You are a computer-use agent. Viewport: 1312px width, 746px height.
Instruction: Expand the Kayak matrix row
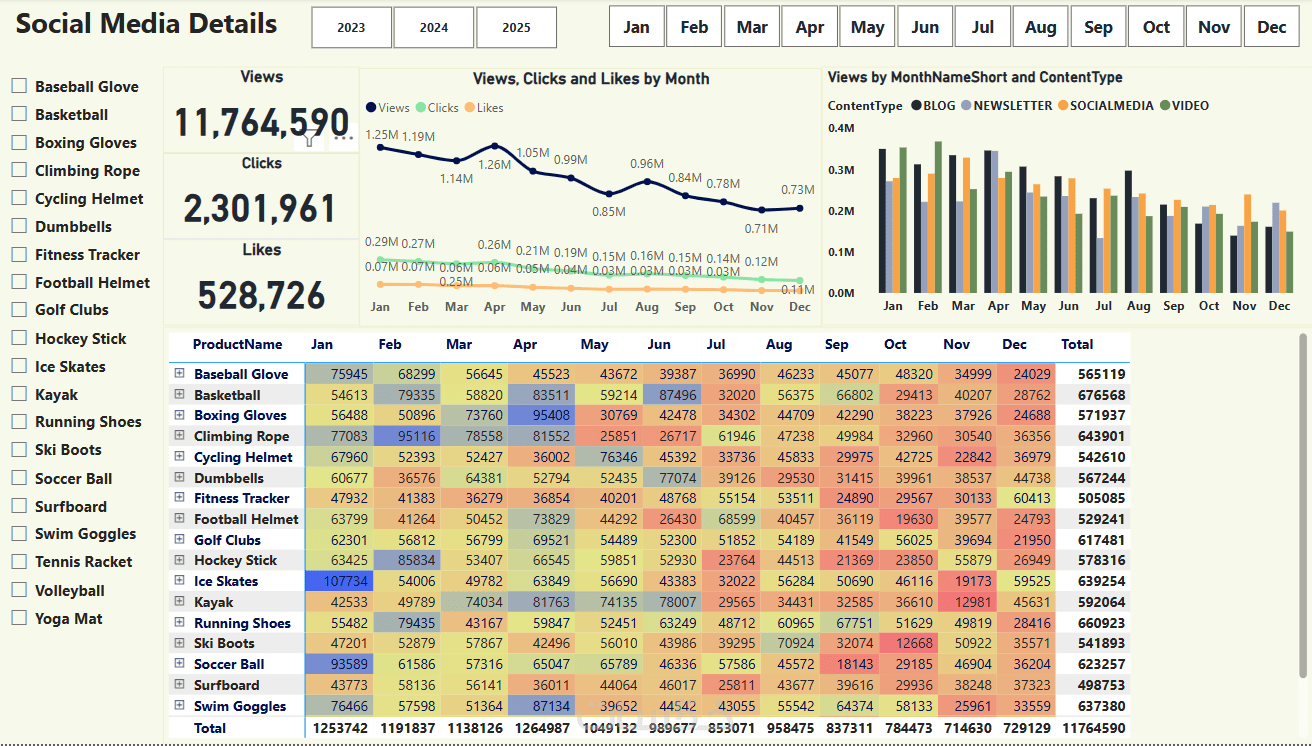pyautogui.click(x=180, y=601)
